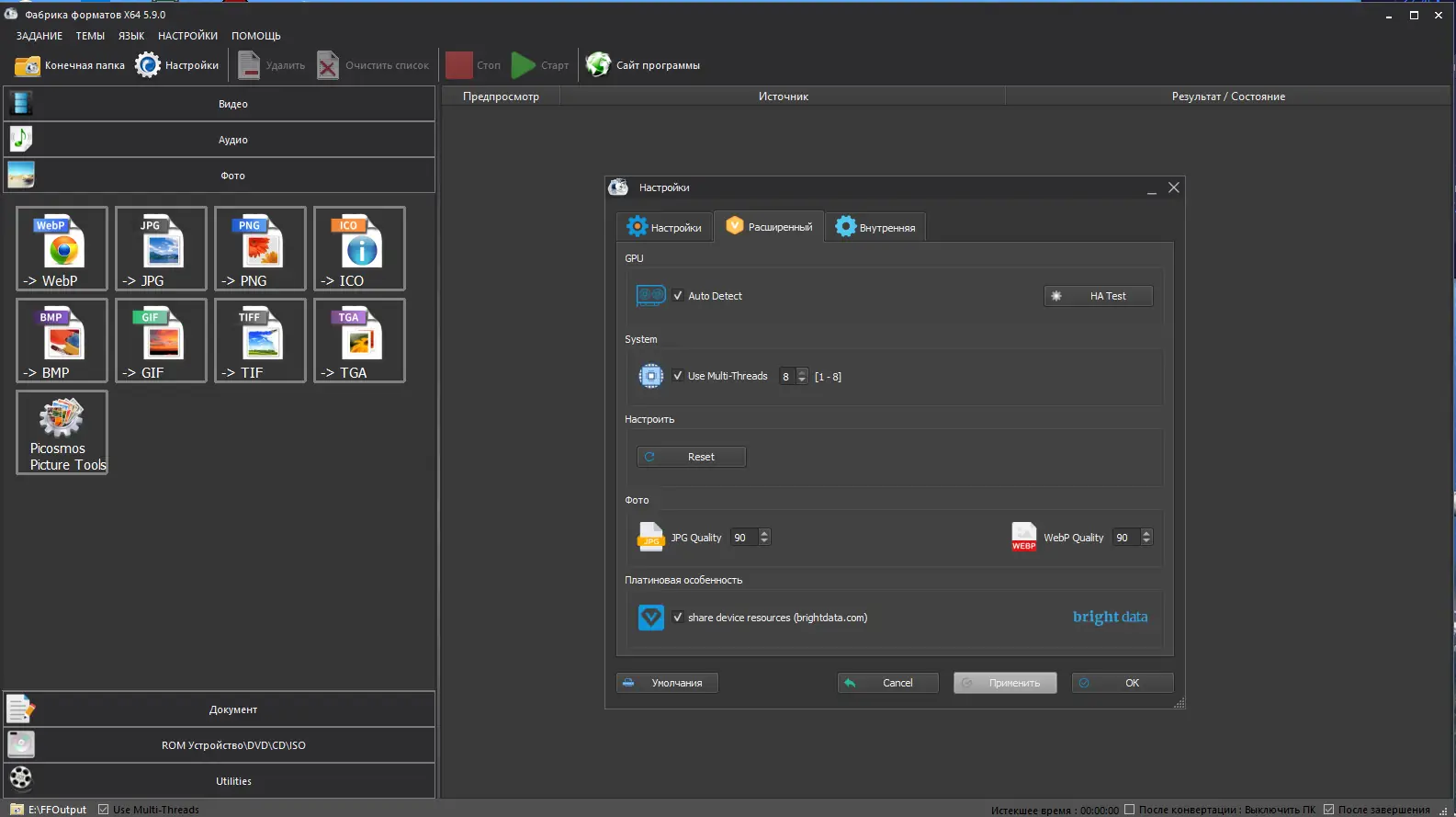Click the Истекшее время : 00:00:00 status text
Viewport: 1456px width, 817px height.
click(1055, 810)
